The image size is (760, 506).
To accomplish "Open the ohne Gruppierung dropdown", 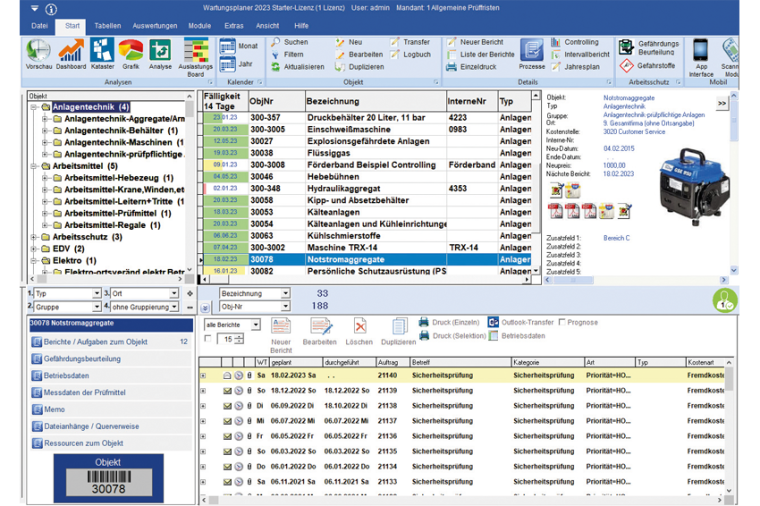I will tap(174, 307).
